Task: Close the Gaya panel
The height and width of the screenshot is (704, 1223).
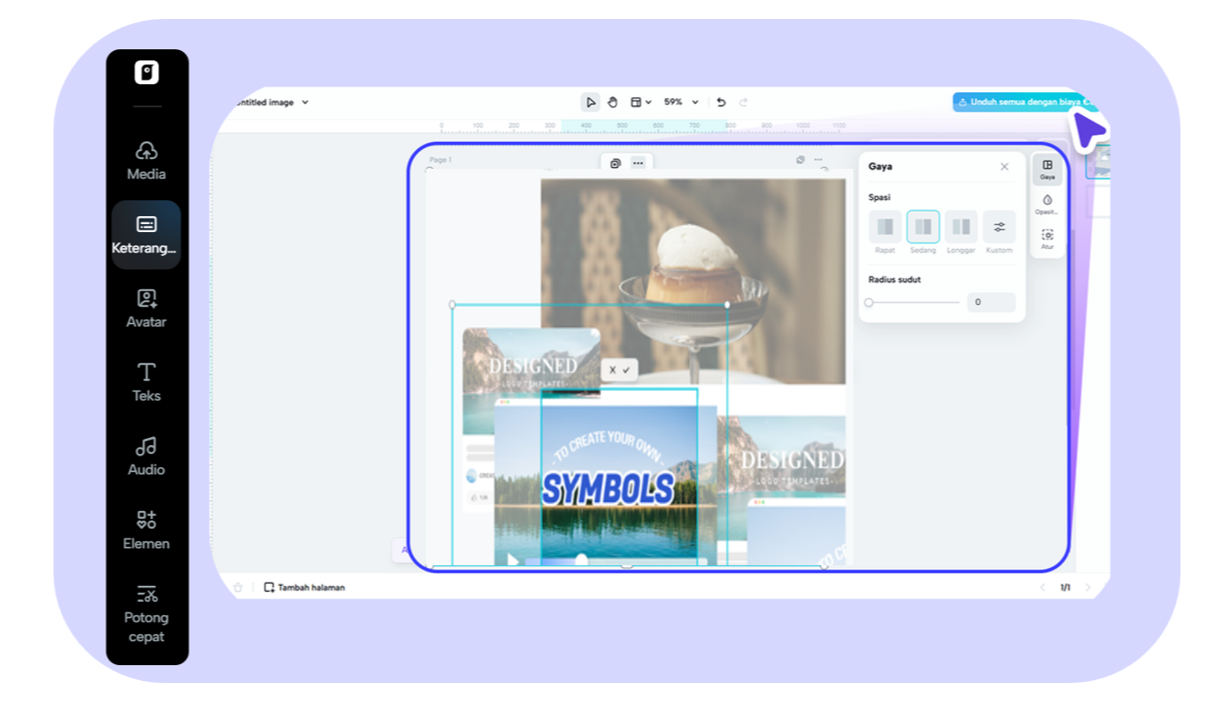Action: tap(1004, 167)
